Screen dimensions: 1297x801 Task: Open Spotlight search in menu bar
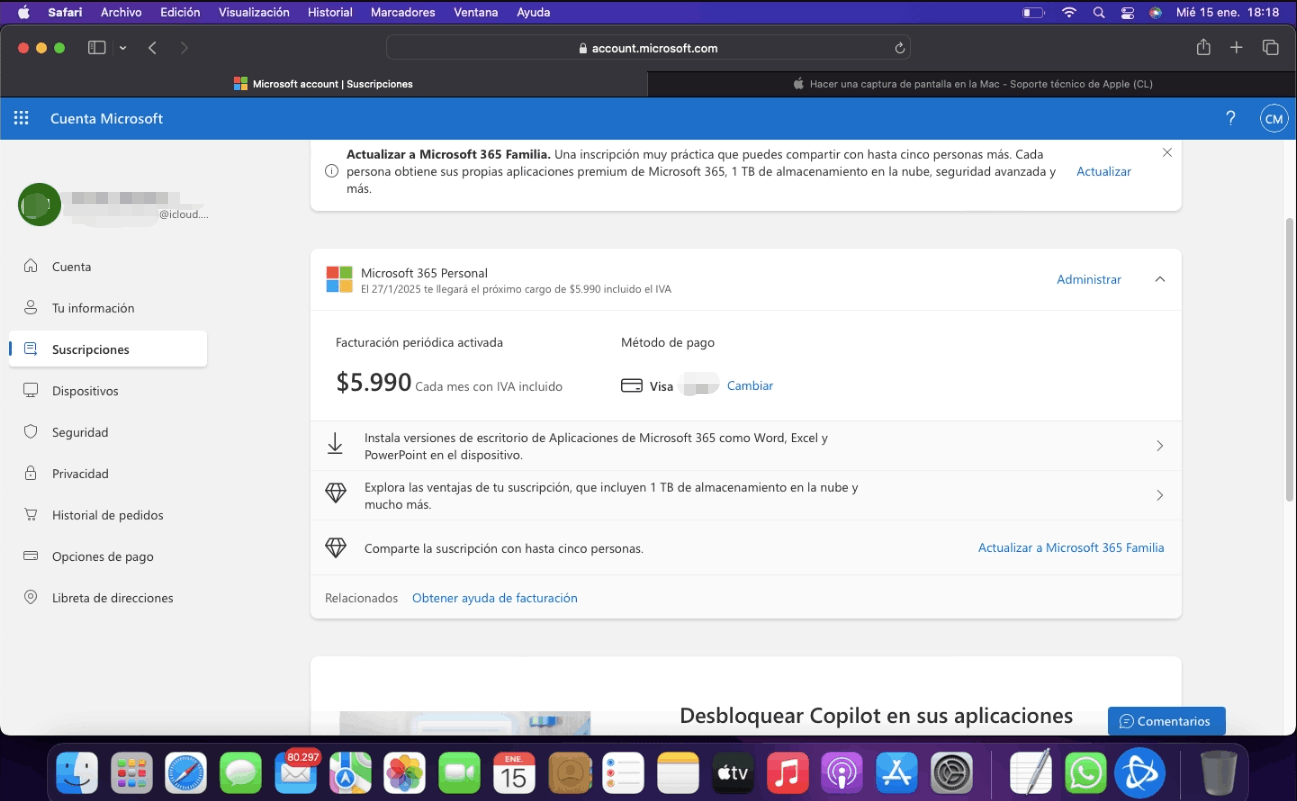click(x=1099, y=12)
